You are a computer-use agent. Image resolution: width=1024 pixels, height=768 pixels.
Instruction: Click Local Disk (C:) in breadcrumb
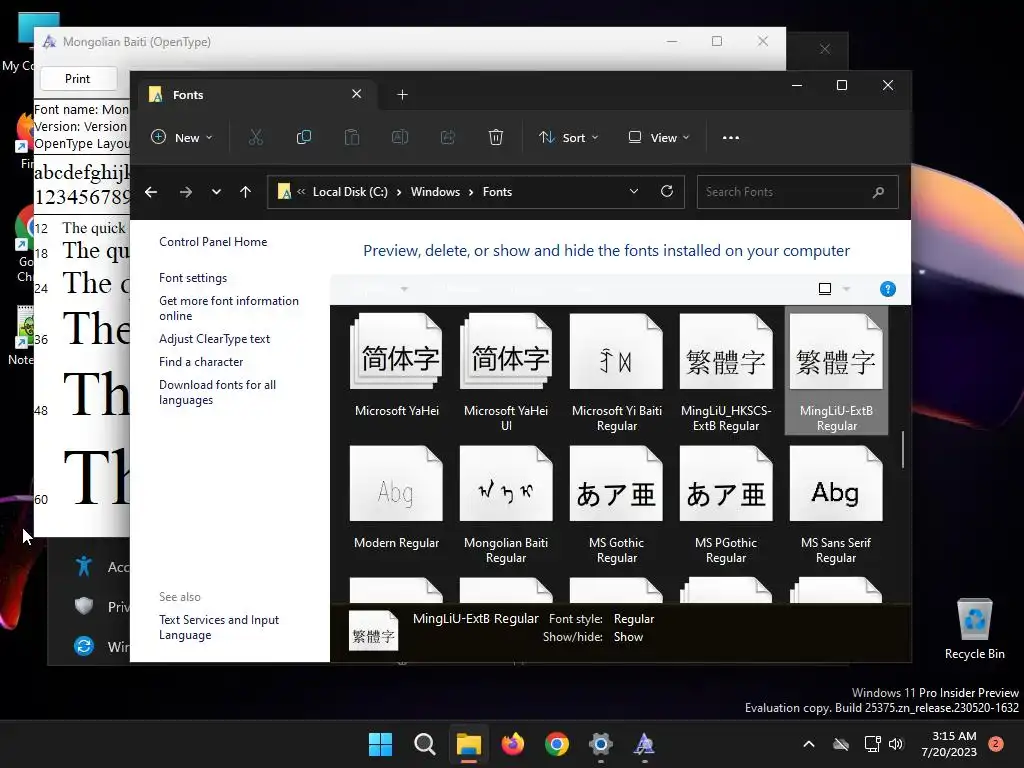pos(350,192)
